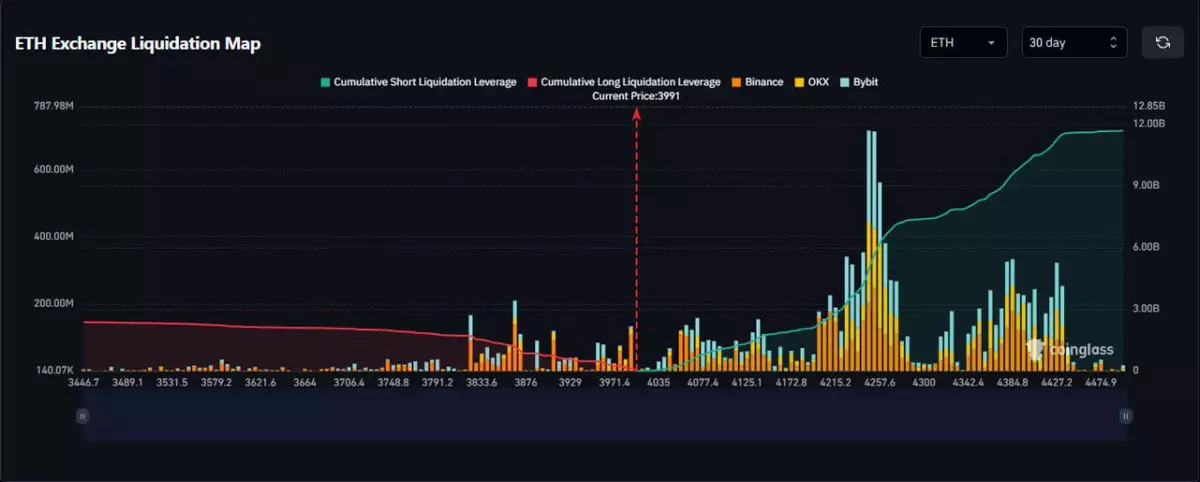This screenshot has width=1200, height=482.
Task: Click the light blue Bybit legend swatch
Action: pyautogui.click(x=844, y=82)
